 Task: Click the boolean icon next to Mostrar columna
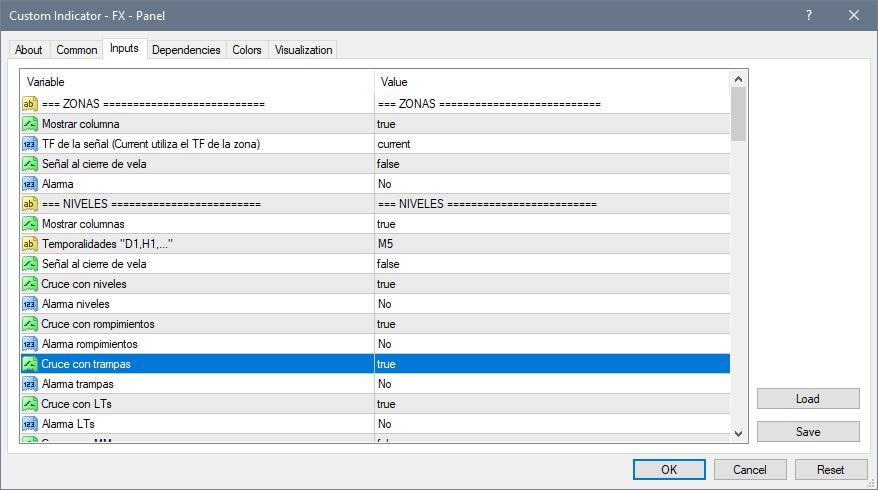(29, 124)
